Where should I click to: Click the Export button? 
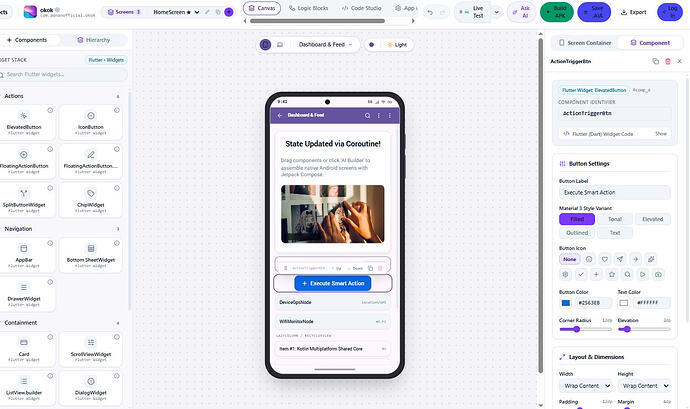click(x=634, y=12)
